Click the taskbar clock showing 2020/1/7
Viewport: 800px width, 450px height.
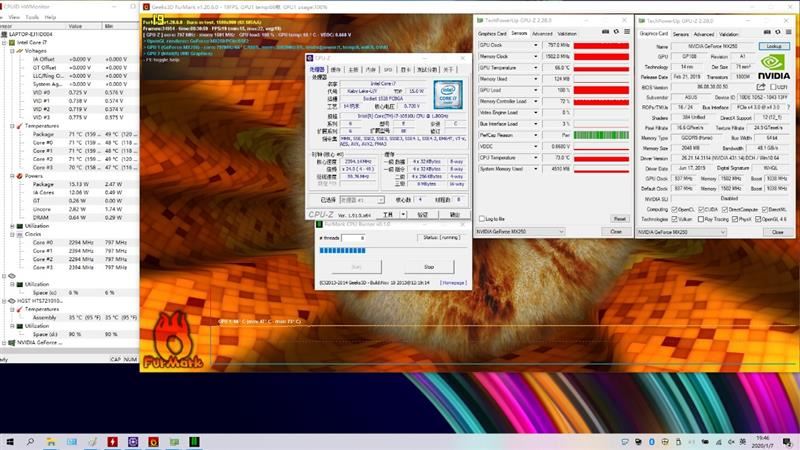coord(763,442)
